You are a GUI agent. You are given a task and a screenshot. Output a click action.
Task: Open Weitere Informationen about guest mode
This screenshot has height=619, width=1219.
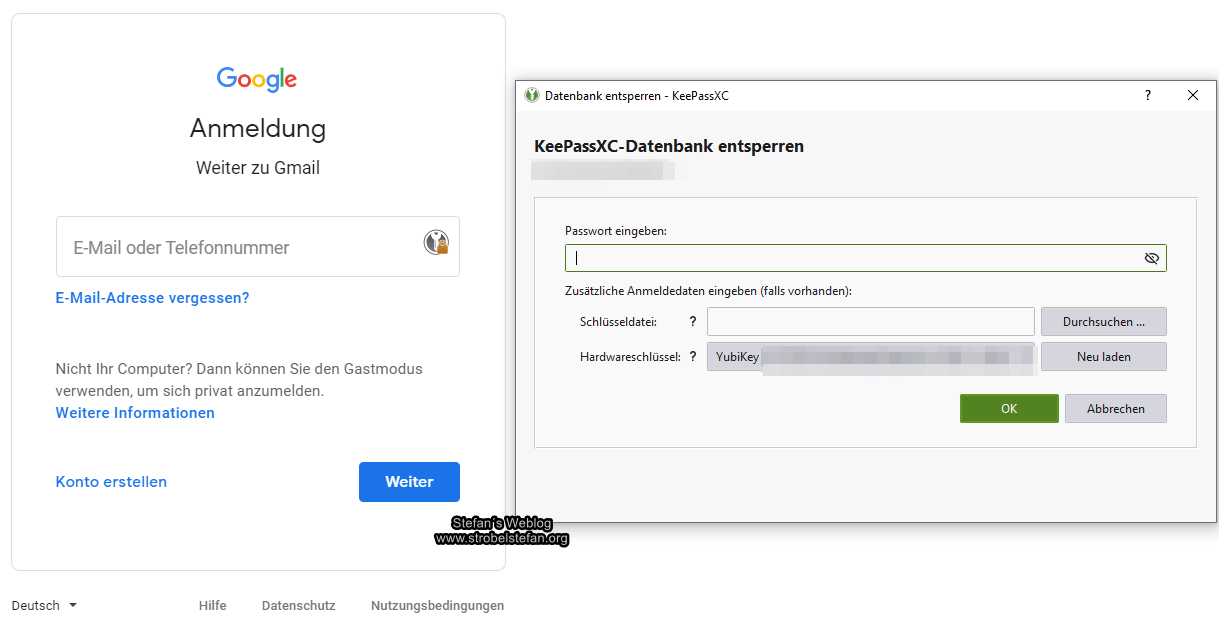pyautogui.click(x=135, y=412)
